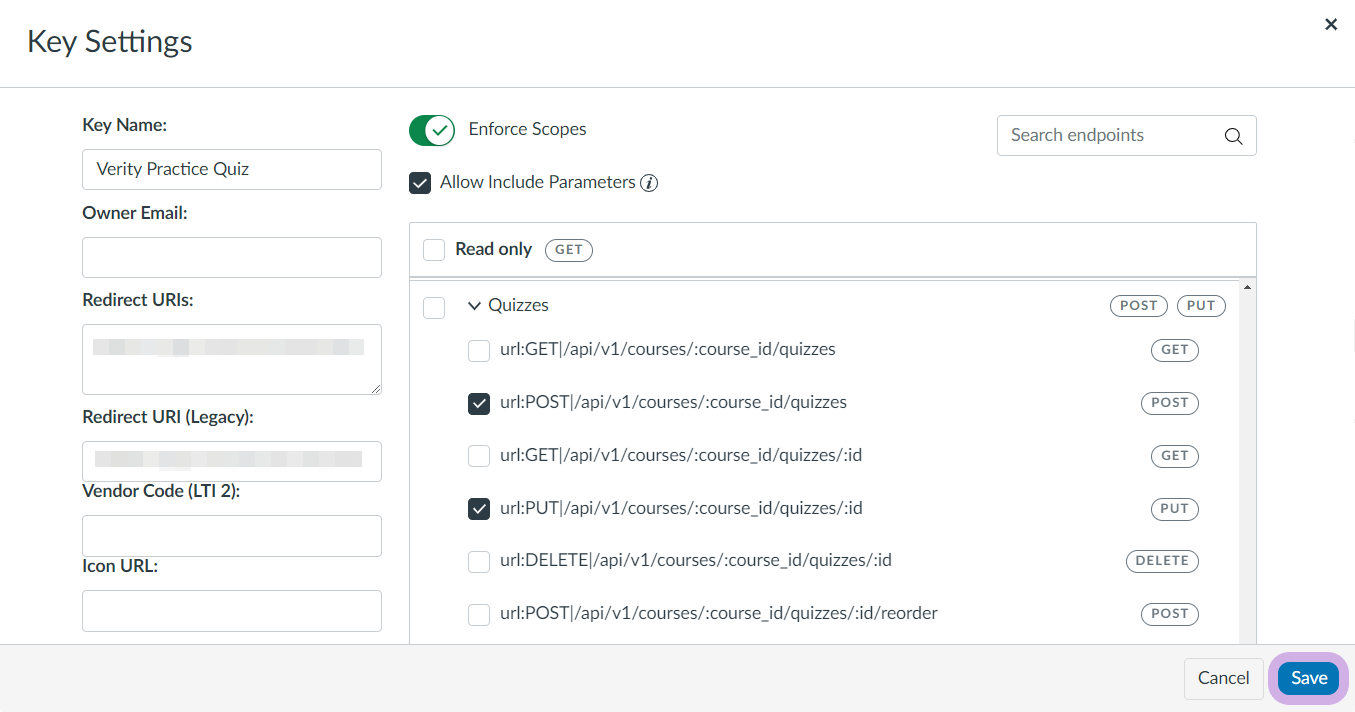This screenshot has width=1355, height=712.
Task: Toggle the Enforce Scopes switch
Action: [432, 130]
